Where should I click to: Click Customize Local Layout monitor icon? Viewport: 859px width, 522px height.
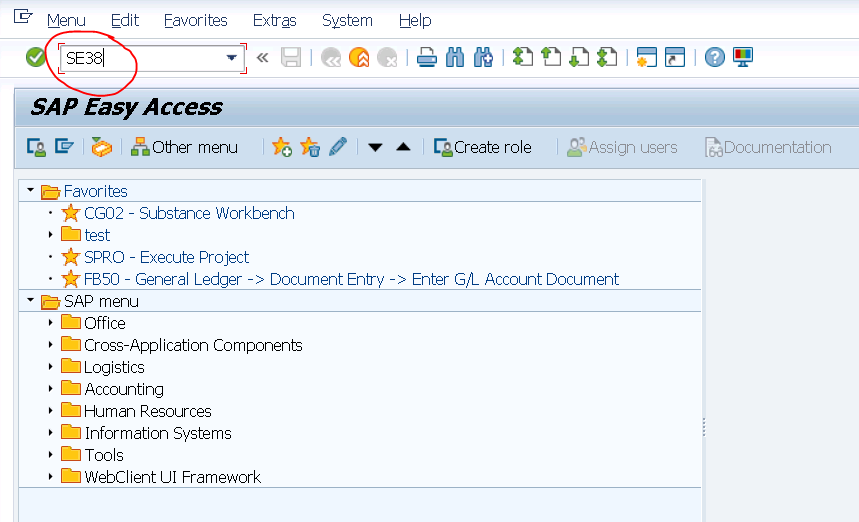coord(743,57)
